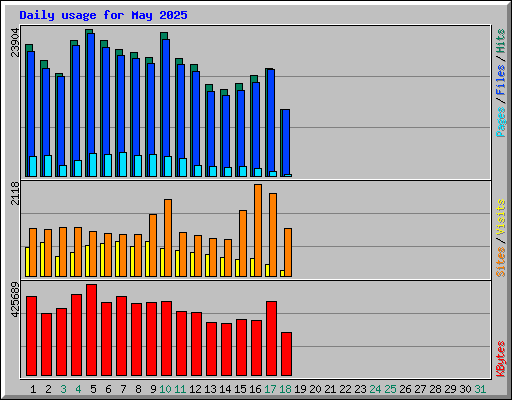Click the blue files bar for day 10
Viewport: 512px width, 400px height.
tap(166, 98)
